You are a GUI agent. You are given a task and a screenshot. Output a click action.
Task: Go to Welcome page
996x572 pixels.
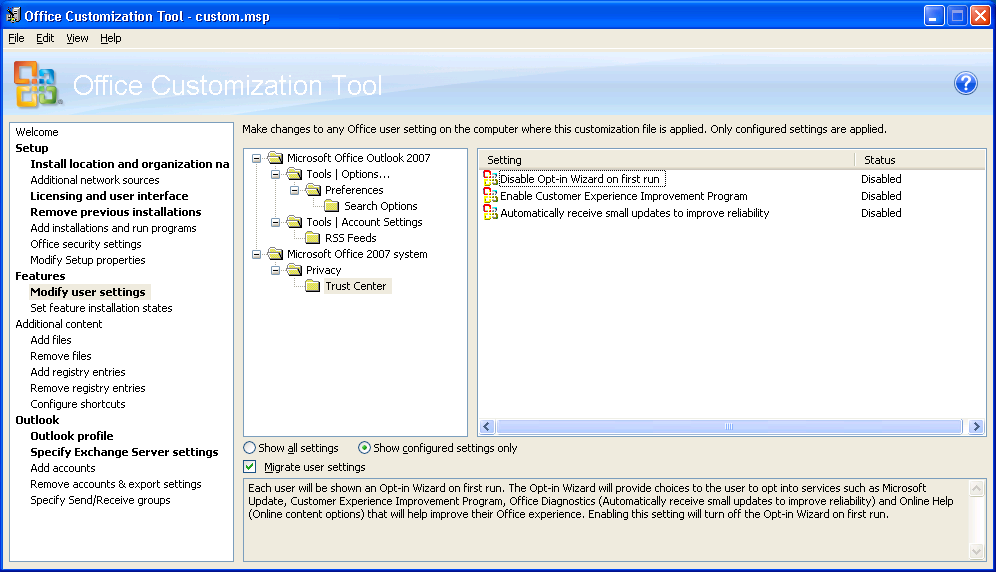coord(37,132)
